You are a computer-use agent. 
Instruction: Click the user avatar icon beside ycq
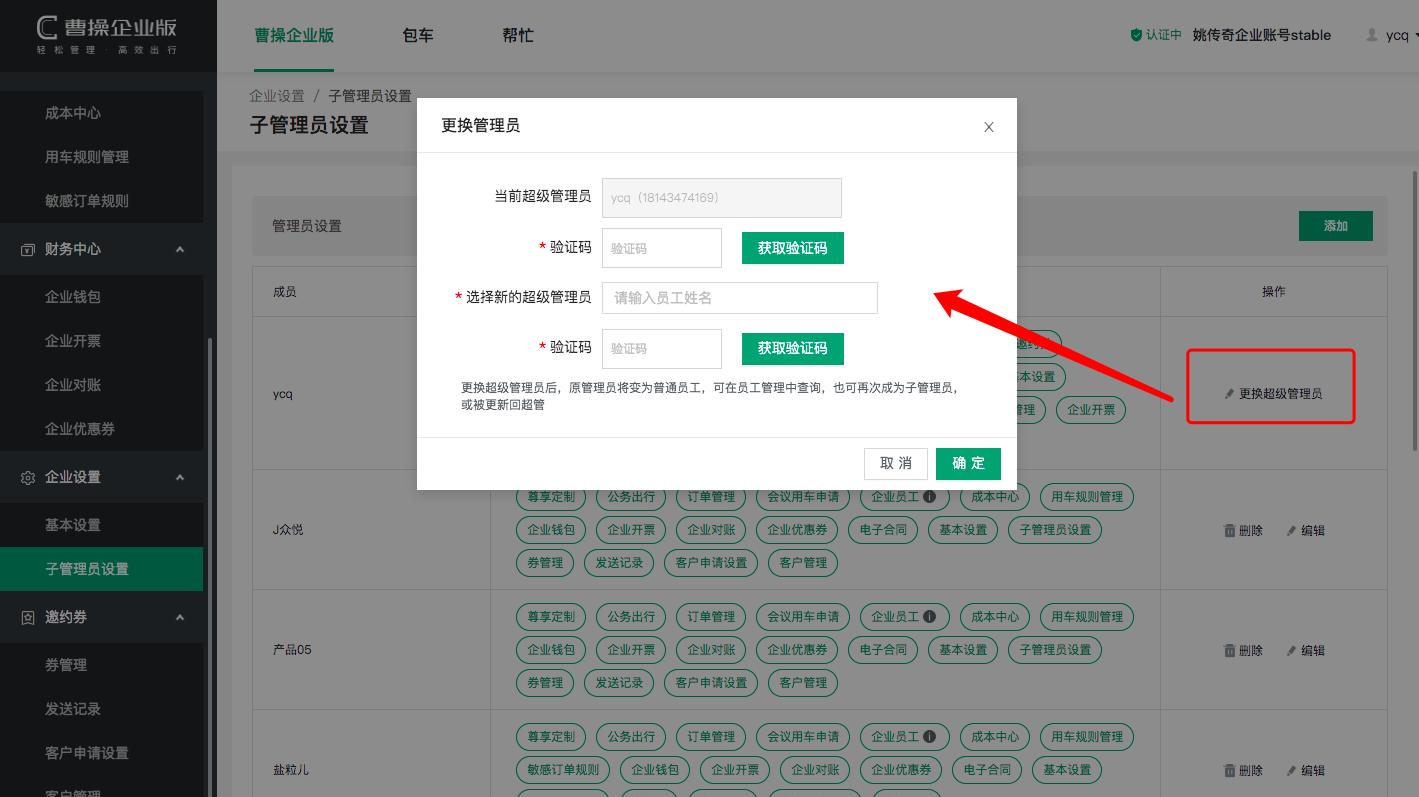pyautogui.click(x=1372, y=35)
